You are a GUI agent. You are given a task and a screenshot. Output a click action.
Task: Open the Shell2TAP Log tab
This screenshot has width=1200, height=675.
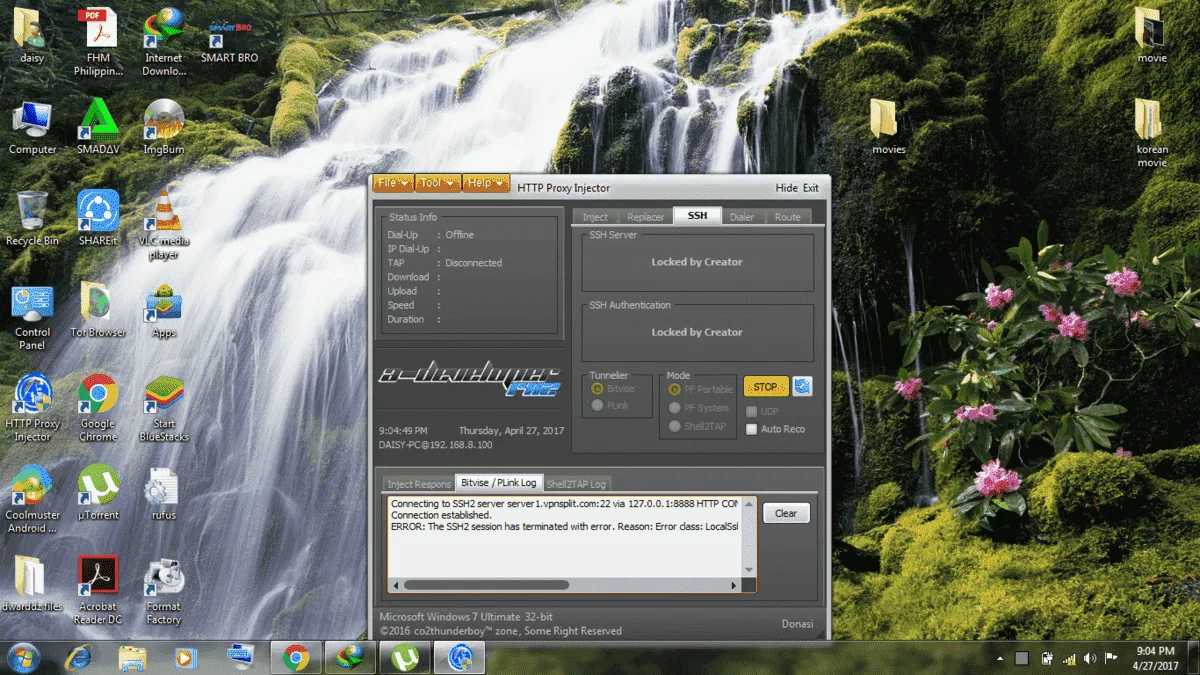[x=576, y=484]
